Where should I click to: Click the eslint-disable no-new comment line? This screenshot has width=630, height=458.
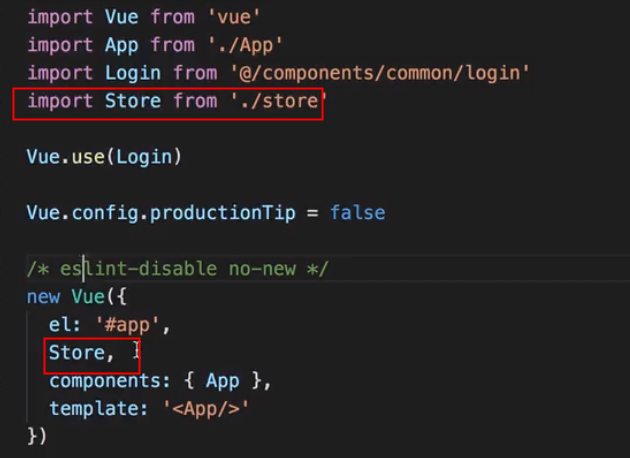tap(178, 269)
